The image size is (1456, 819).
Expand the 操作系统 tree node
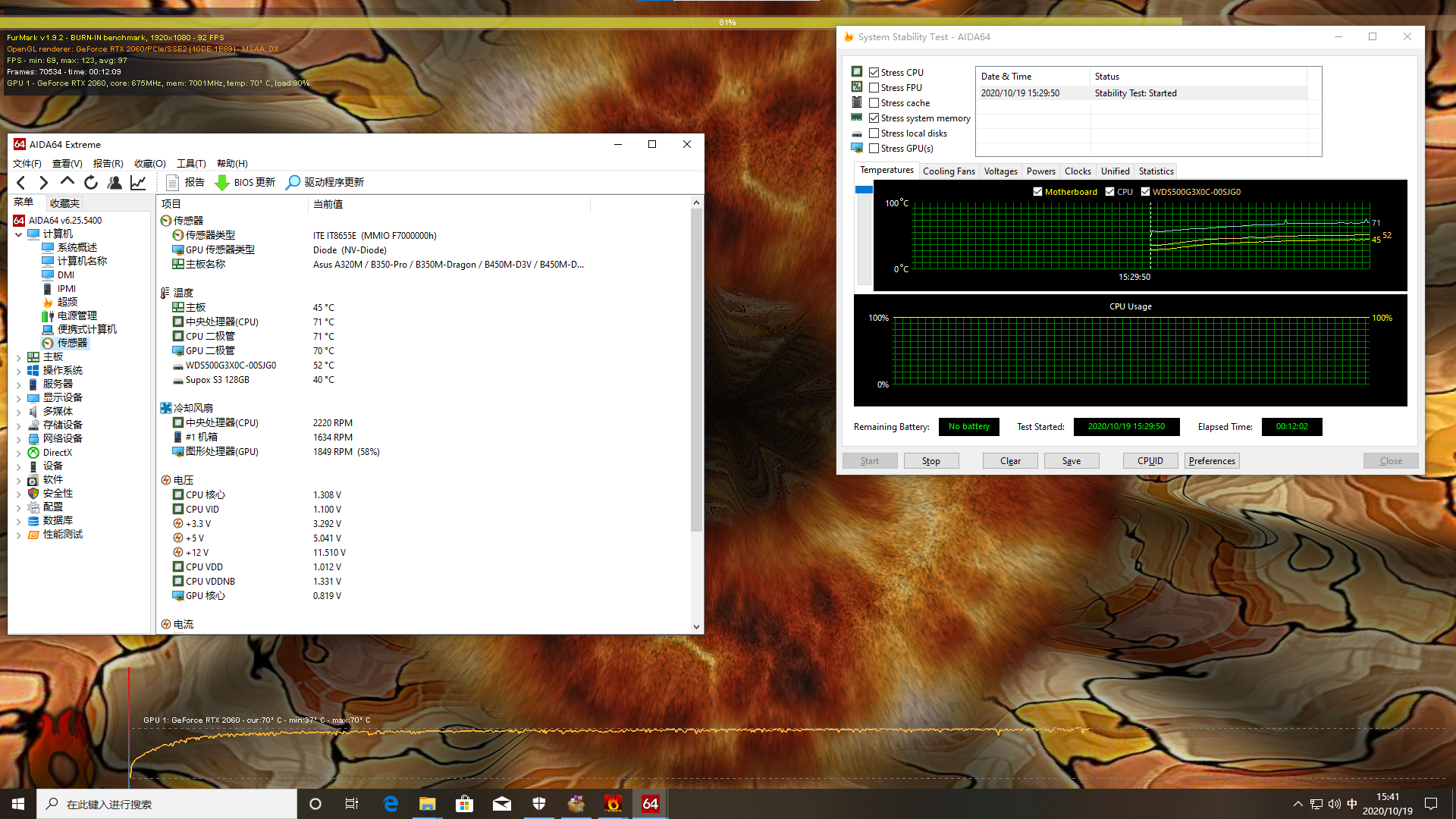[x=19, y=371]
